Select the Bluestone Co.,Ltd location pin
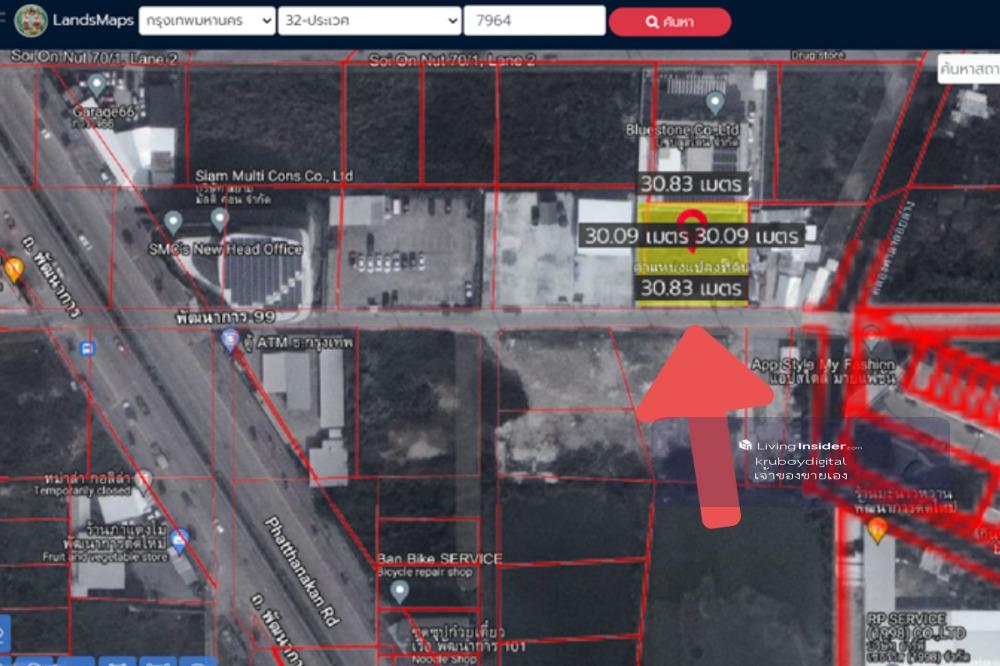 [714, 102]
